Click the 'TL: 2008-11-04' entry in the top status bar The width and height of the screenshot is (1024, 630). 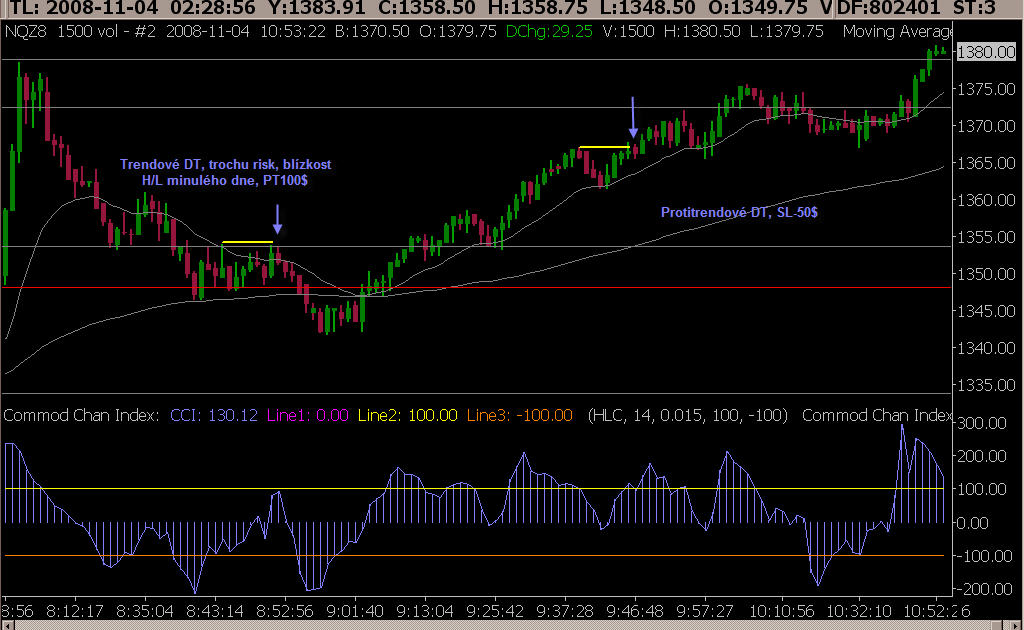pyautogui.click(x=84, y=8)
